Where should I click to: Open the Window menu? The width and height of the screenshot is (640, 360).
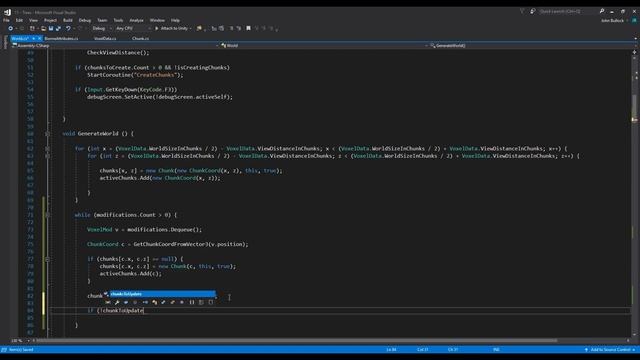coord(157,20)
